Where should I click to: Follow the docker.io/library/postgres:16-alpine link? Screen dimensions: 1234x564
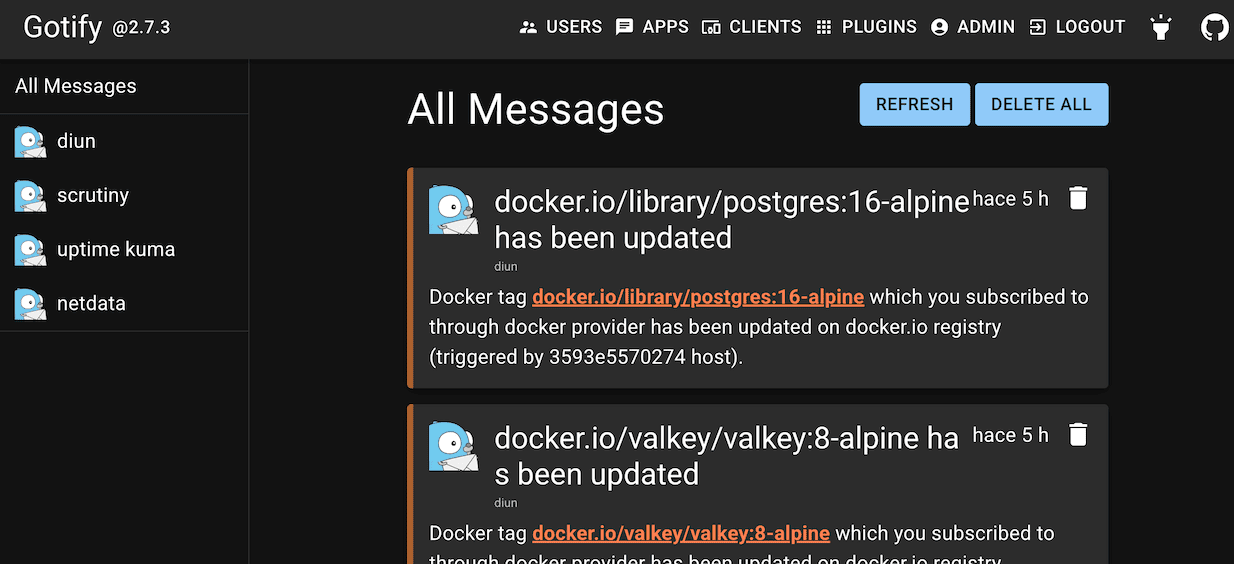coord(698,297)
